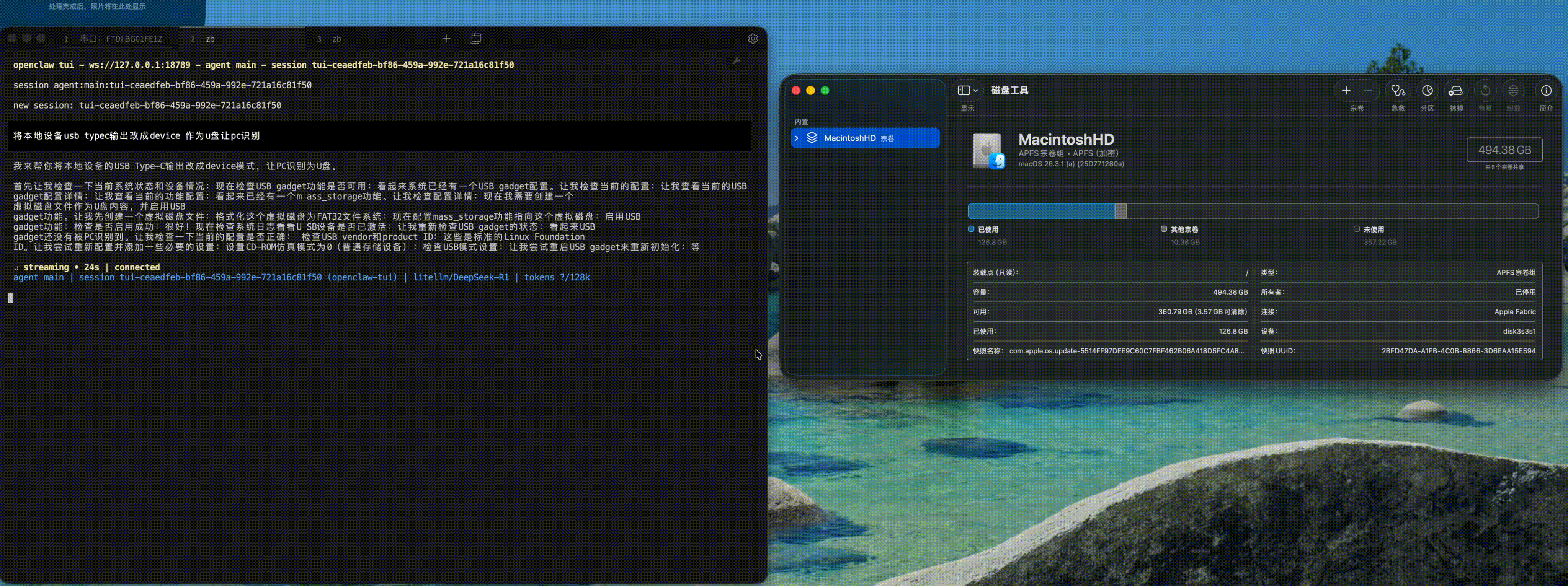This screenshot has height=586, width=1568.
Task: Click the 'openclaw tui – ws://127.0.0.1:18789' header line
Action: click(x=263, y=65)
